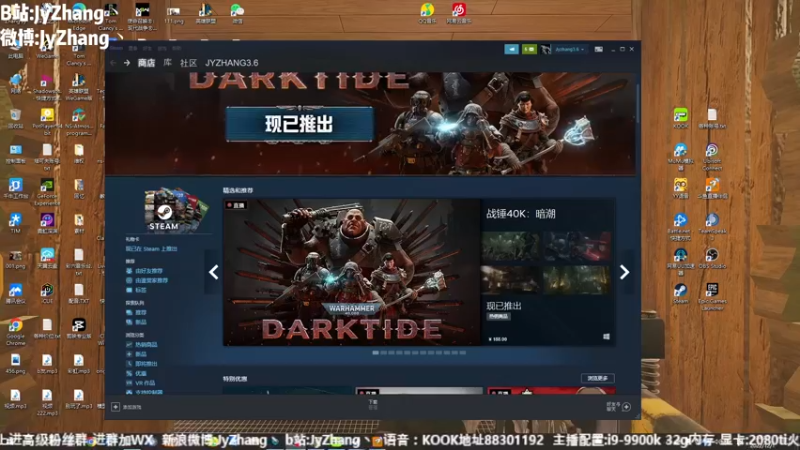Open Battle.net desktop shortcut
The image size is (800, 450).
click(x=680, y=227)
